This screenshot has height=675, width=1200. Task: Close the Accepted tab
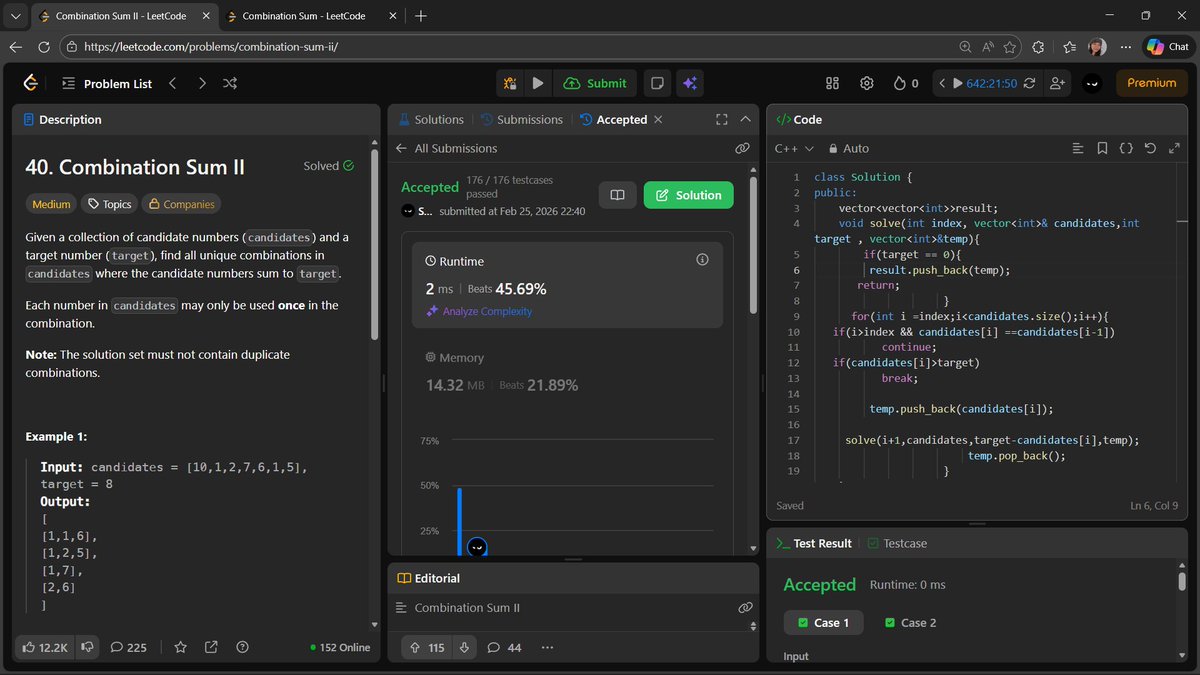(x=657, y=119)
